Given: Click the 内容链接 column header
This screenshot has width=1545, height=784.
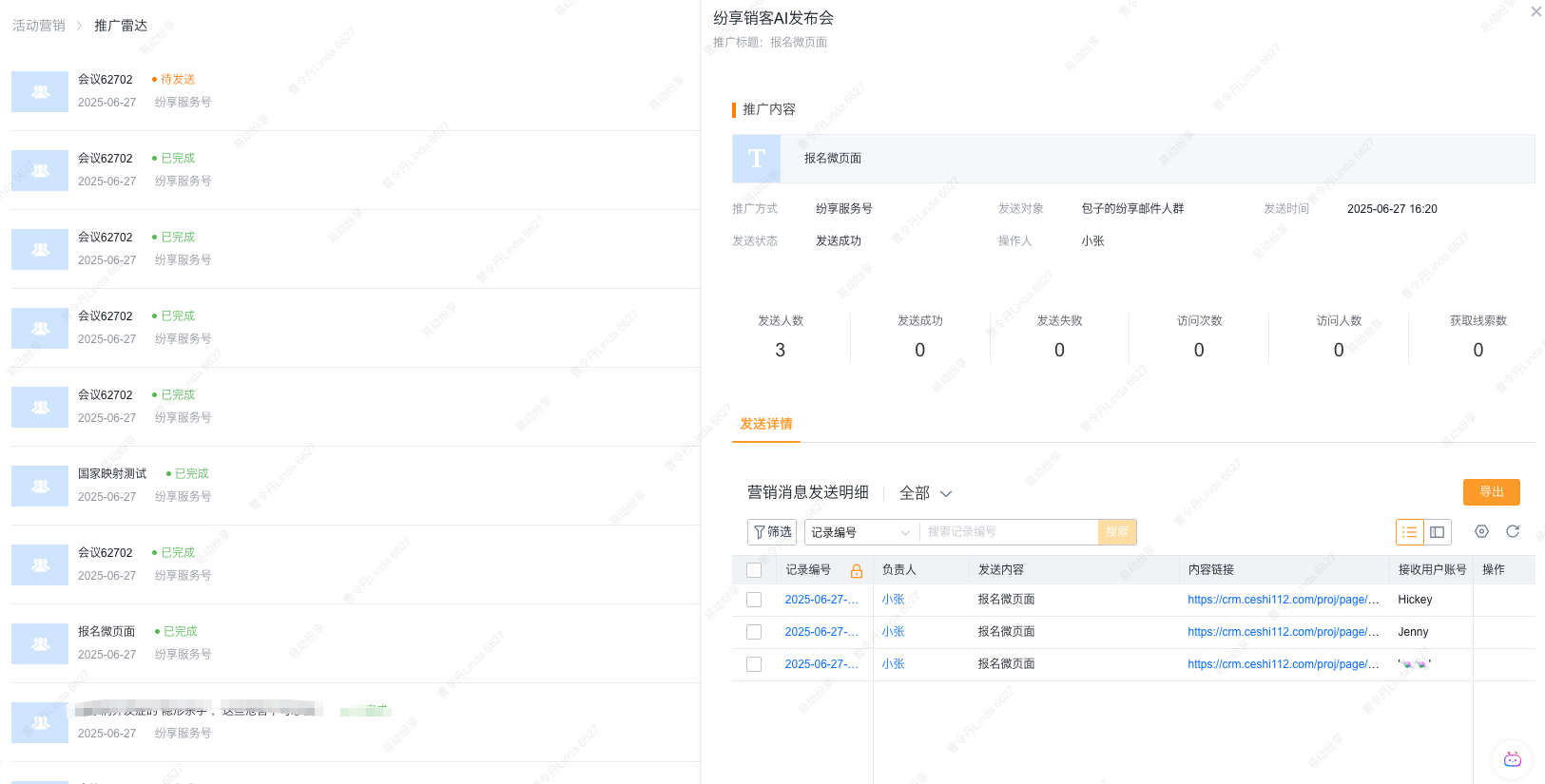Looking at the screenshot, I should (x=1211, y=570).
